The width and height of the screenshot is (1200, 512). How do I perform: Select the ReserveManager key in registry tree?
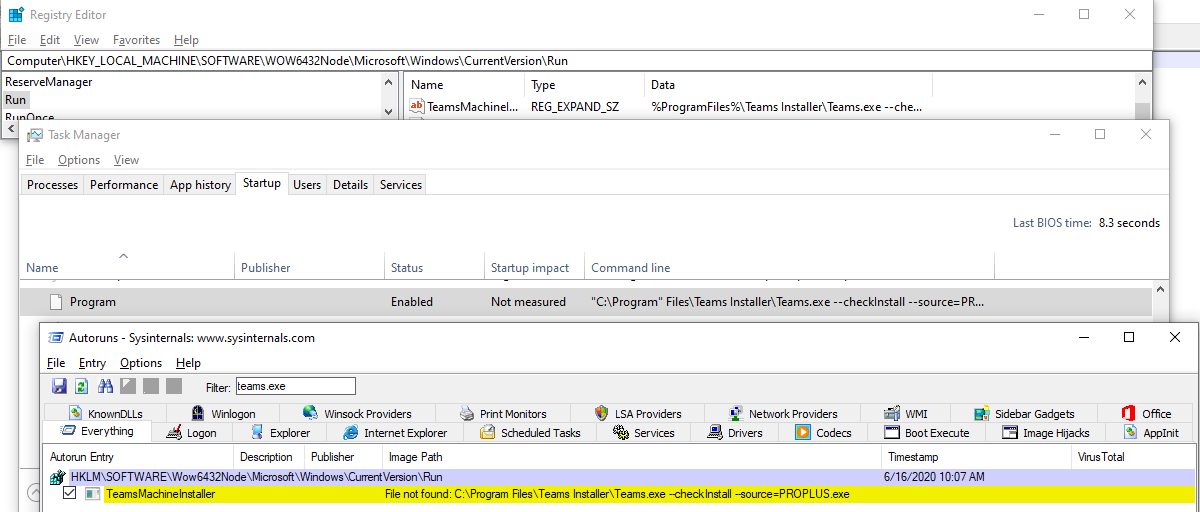49,82
